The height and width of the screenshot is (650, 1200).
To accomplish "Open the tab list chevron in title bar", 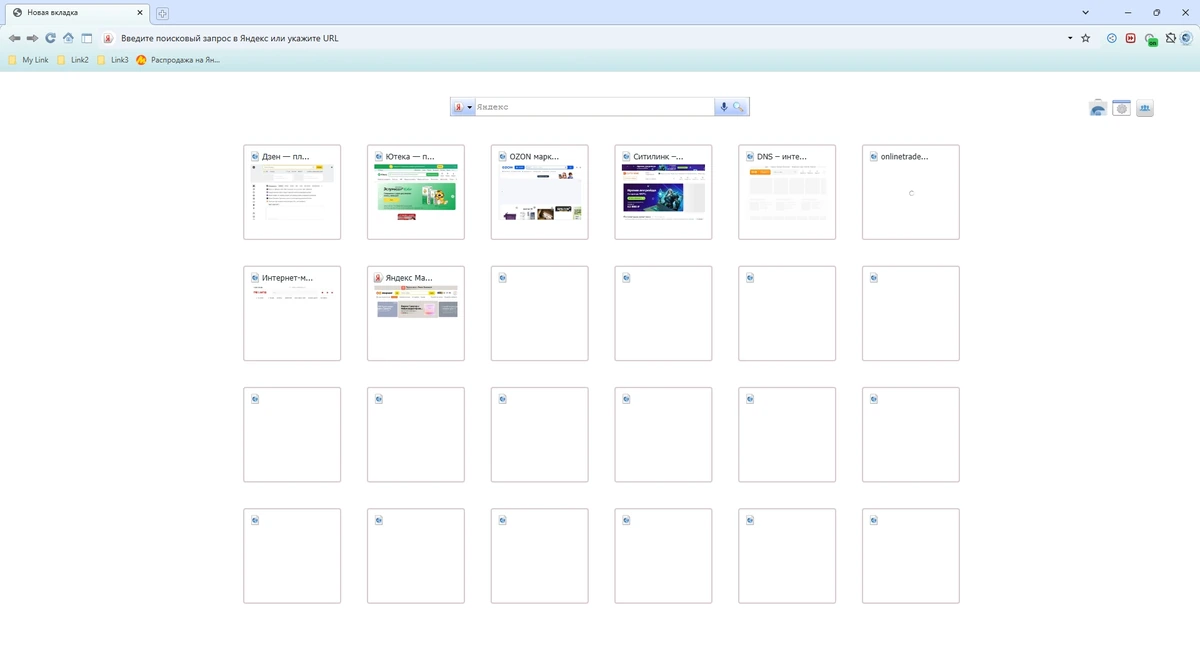I will [1086, 13].
